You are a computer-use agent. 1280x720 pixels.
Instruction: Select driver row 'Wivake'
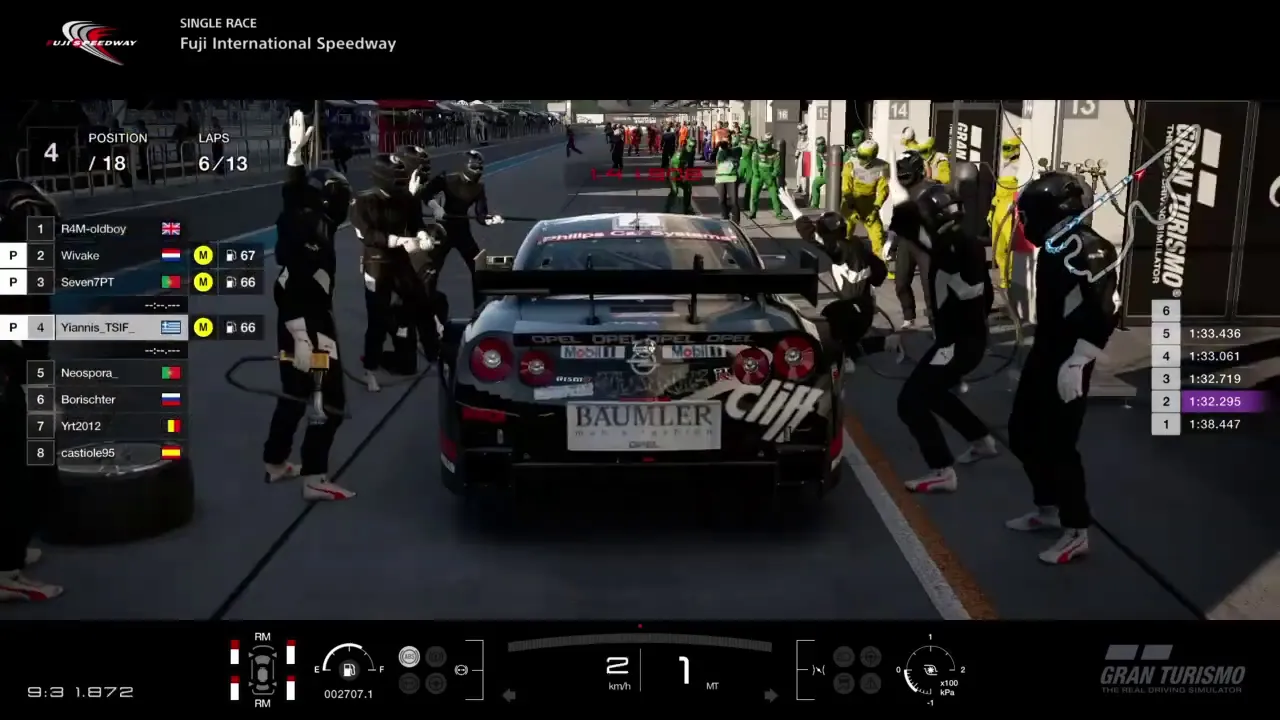(107, 256)
